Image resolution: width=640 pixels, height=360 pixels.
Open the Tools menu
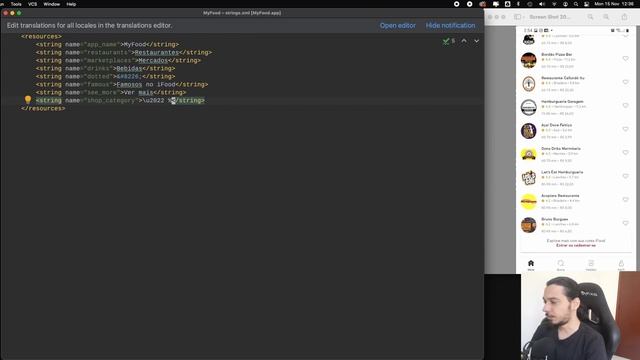pos(16,4)
